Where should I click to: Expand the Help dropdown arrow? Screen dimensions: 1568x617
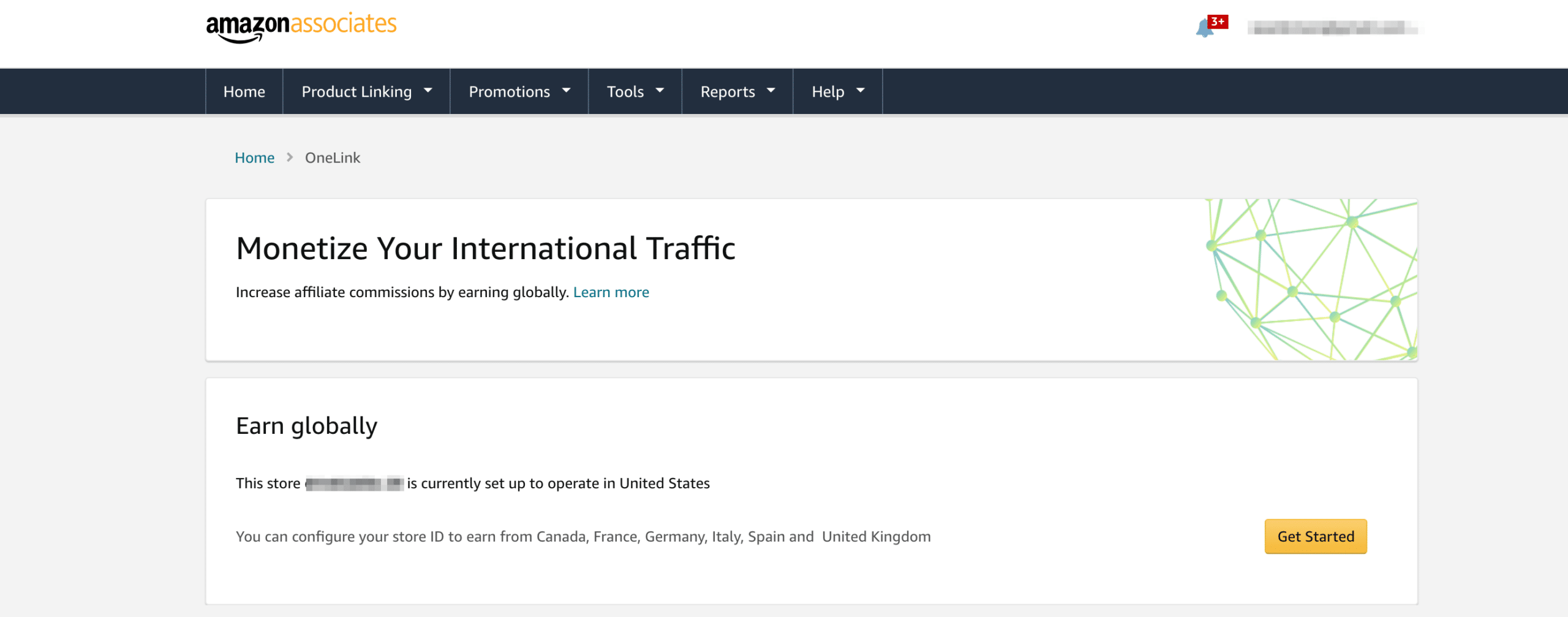(x=861, y=91)
